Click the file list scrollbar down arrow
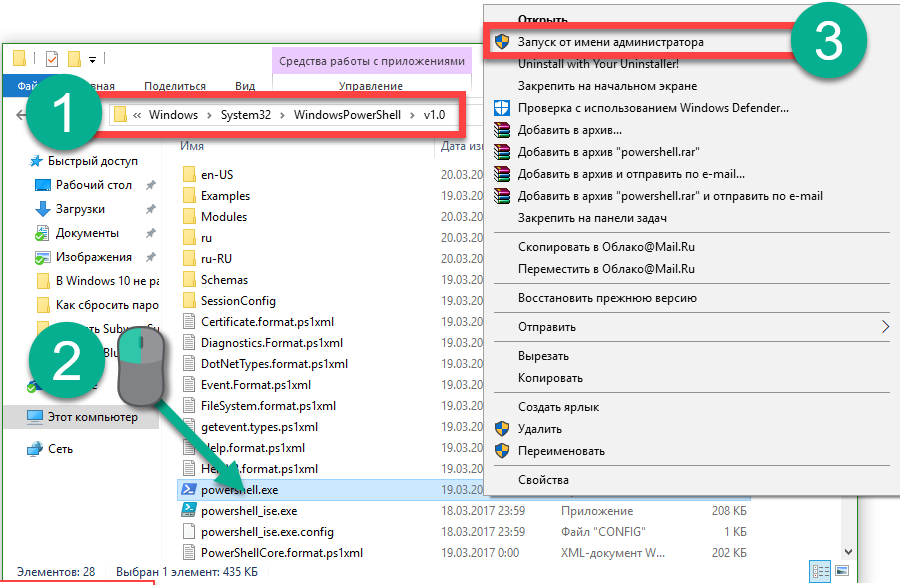 848,552
